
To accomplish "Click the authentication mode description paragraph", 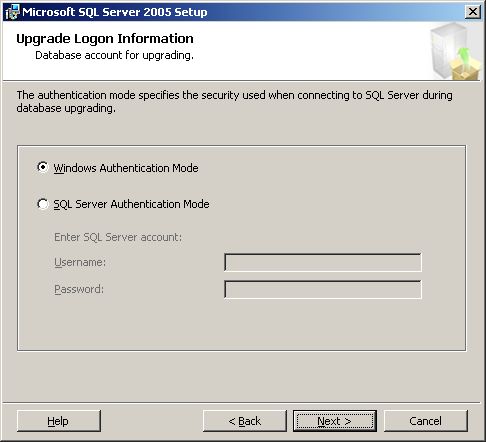I will [234, 101].
